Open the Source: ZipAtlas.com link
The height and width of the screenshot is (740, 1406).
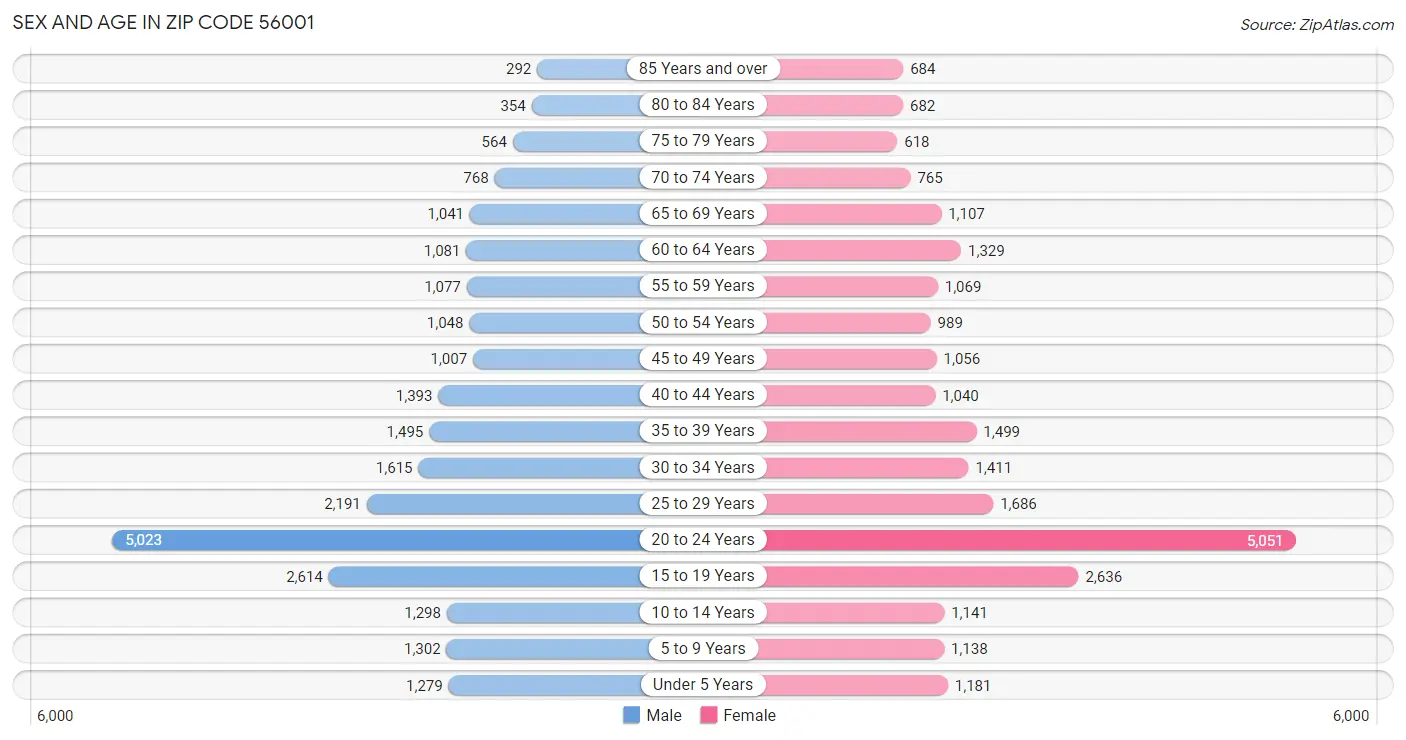point(1317,25)
